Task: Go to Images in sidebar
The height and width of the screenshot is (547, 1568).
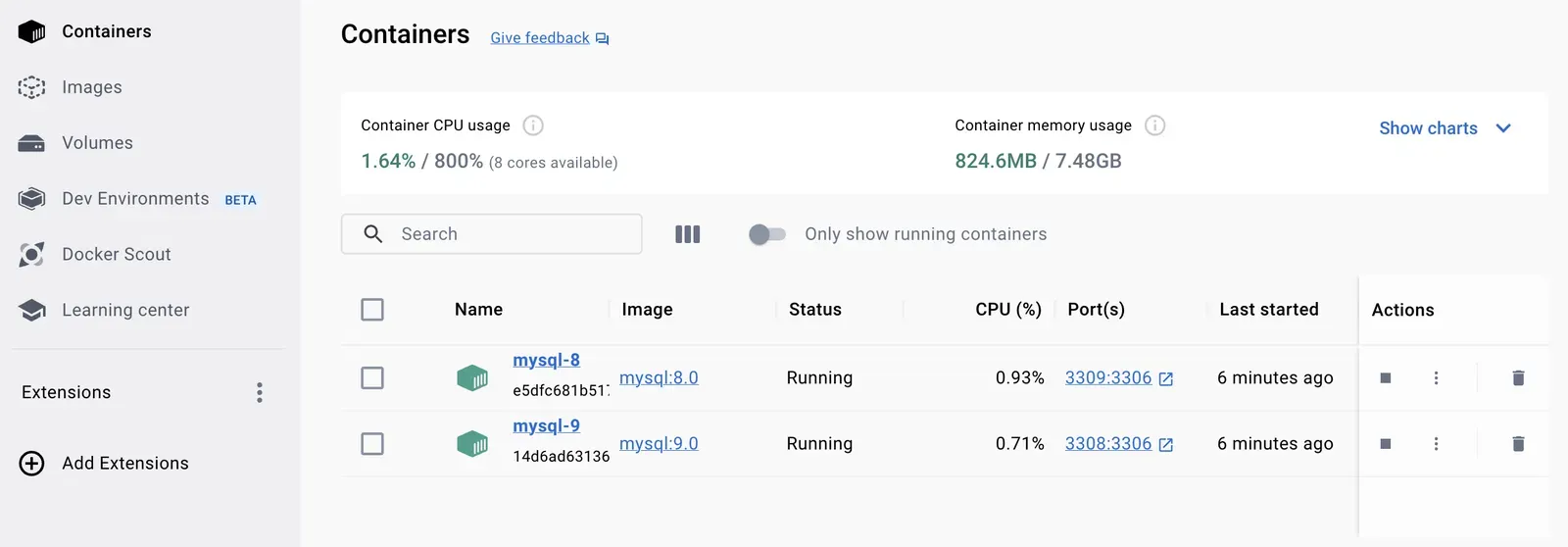Action: 91,87
